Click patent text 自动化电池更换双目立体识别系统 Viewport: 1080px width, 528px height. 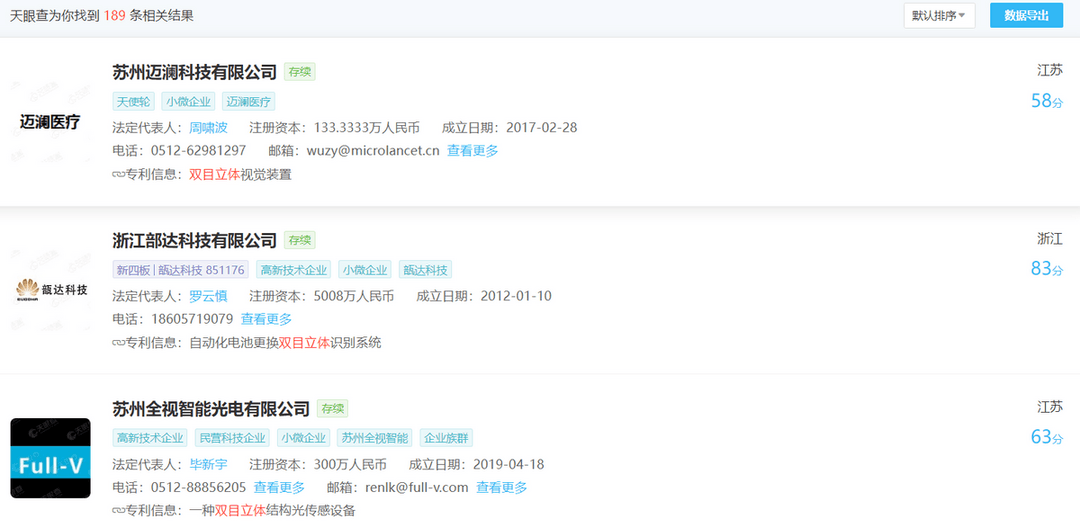tap(285, 343)
